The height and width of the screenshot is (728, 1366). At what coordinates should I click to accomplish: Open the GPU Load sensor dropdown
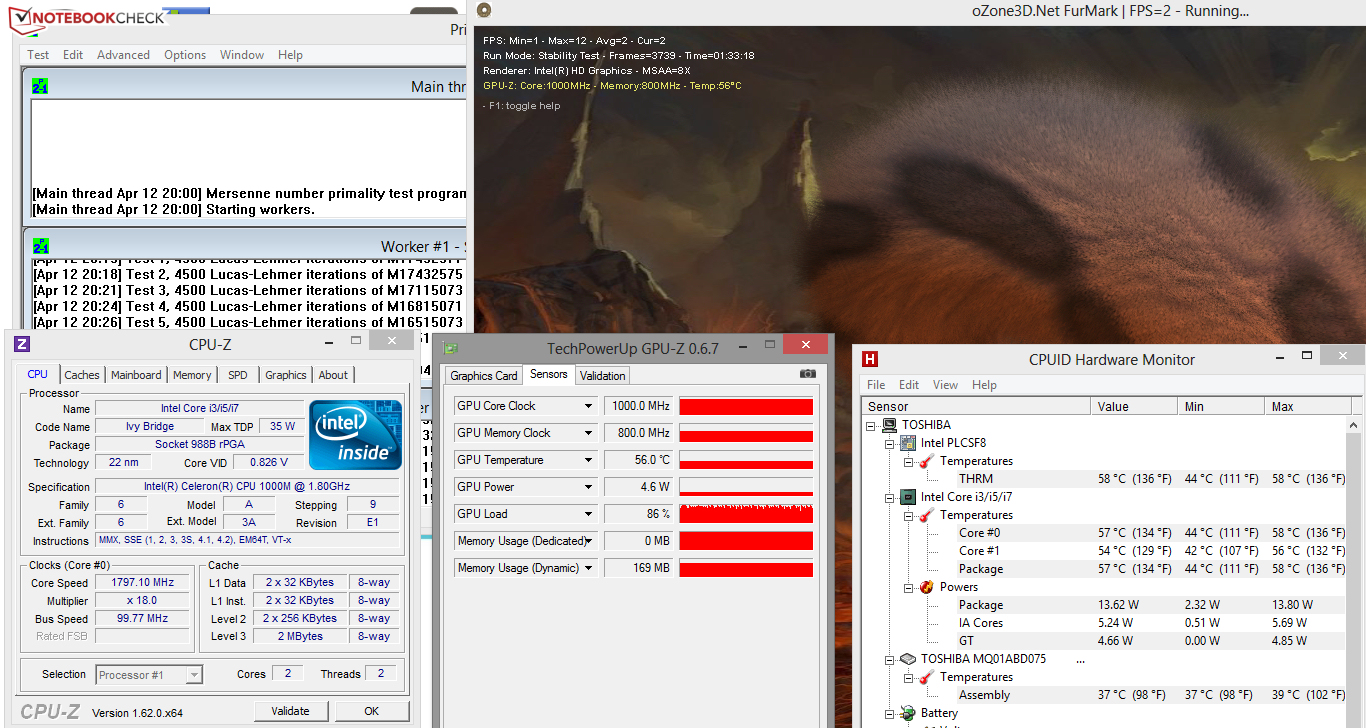pos(589,514)
